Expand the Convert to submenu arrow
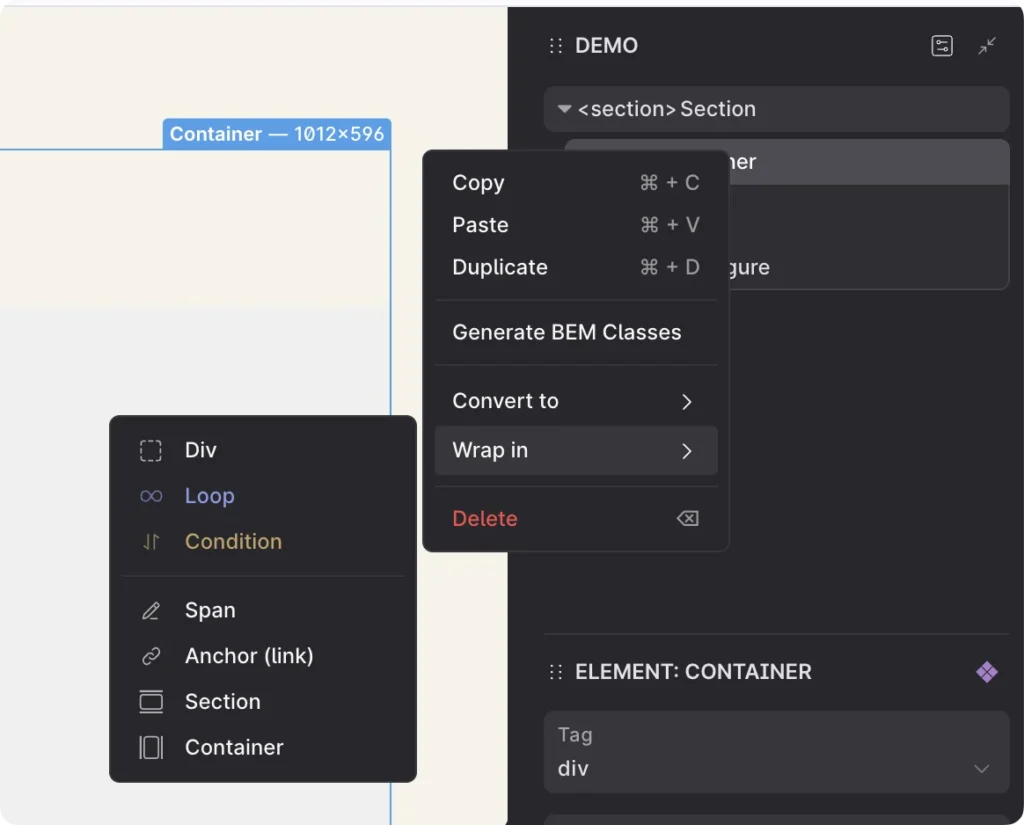1024x825 pixels. click(686, 402)
